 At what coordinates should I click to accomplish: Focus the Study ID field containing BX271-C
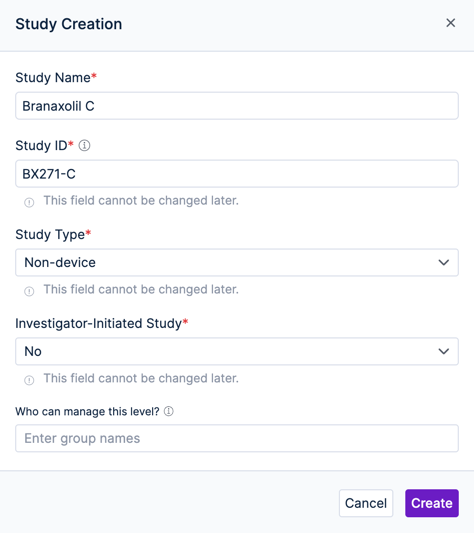[237, 174]
